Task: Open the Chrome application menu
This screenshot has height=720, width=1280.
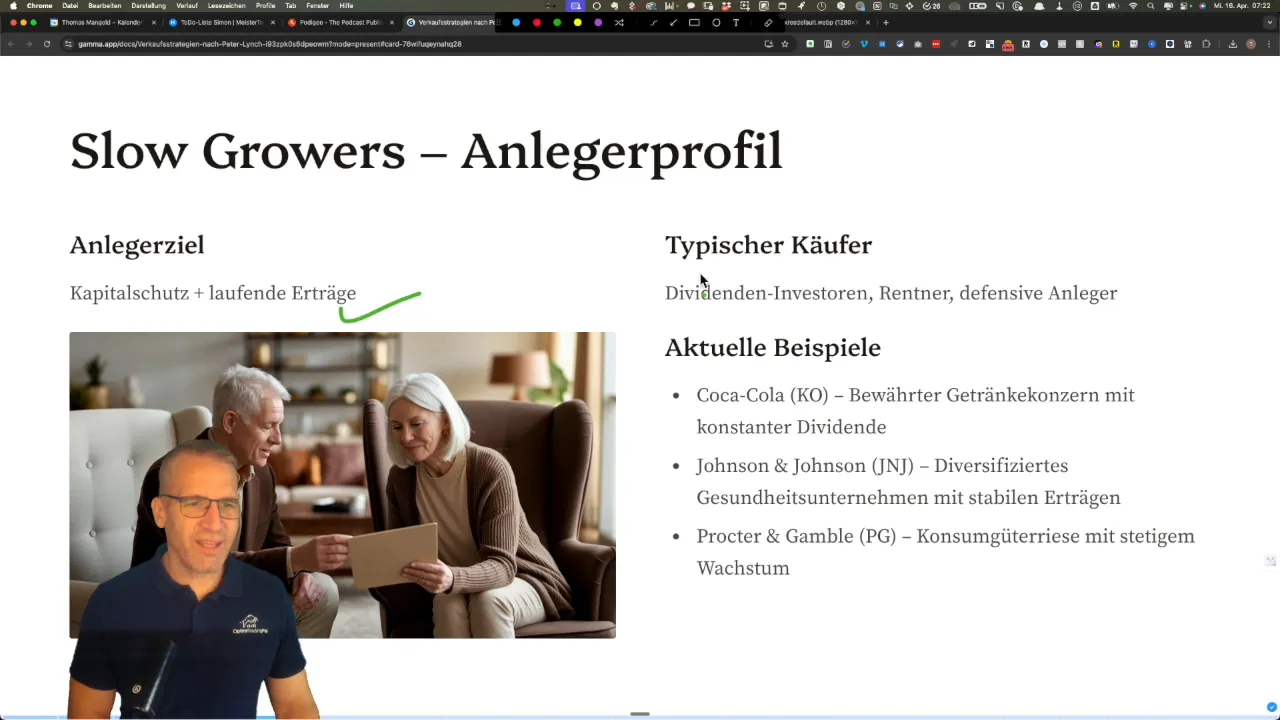Action: point(39,5)
